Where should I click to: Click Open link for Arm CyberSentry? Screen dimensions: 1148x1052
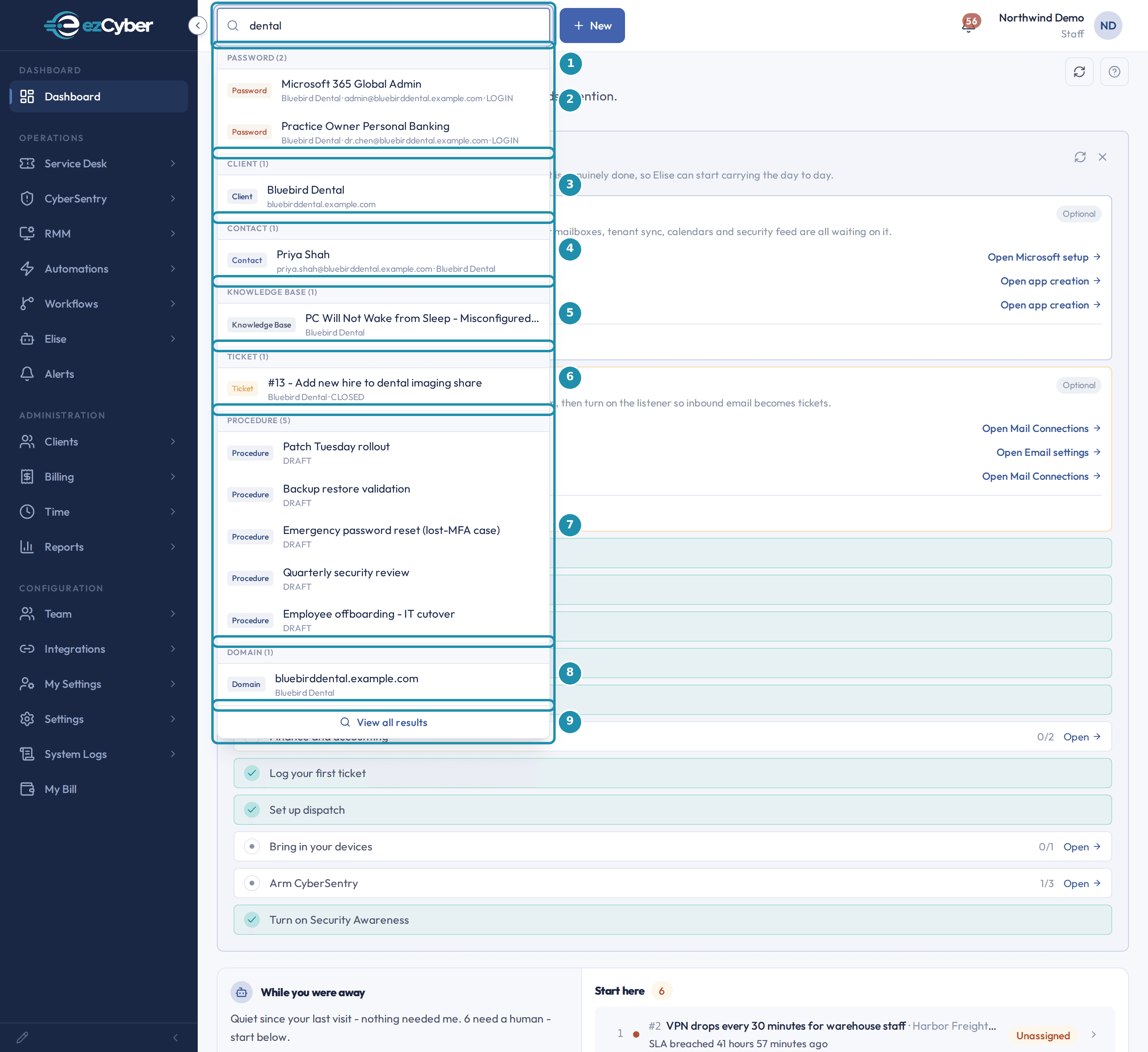[1081, 883]
